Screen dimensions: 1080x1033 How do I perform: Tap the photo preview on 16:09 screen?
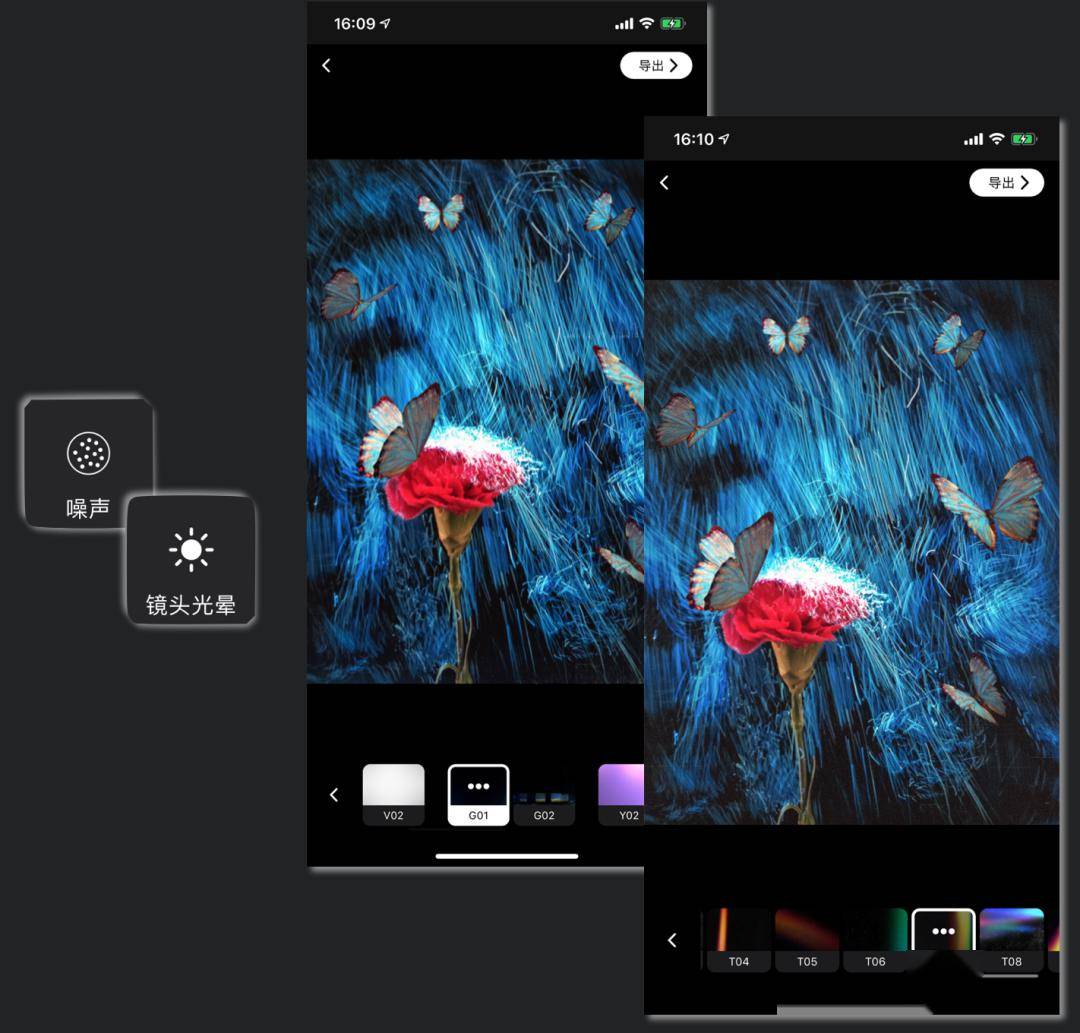click(475, 420)
